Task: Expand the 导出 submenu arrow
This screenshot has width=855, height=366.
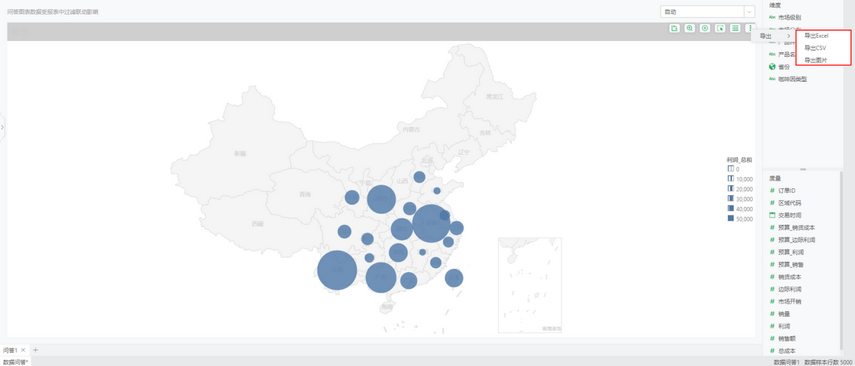Action: pos(788,36)
